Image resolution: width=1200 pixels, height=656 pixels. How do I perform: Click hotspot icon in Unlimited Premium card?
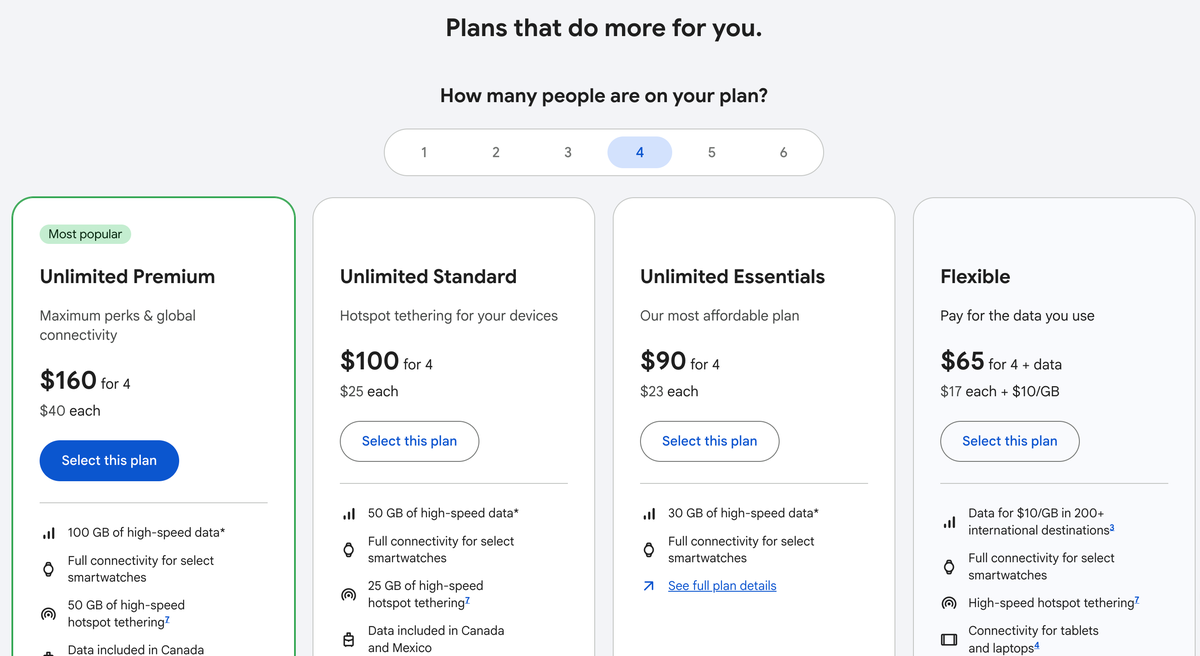coord(48,614)
